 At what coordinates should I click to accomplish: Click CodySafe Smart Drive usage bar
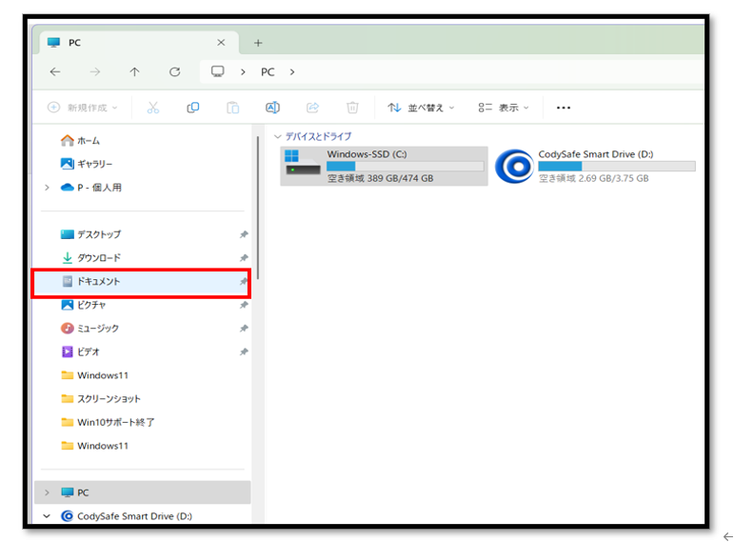coord(617,166)
